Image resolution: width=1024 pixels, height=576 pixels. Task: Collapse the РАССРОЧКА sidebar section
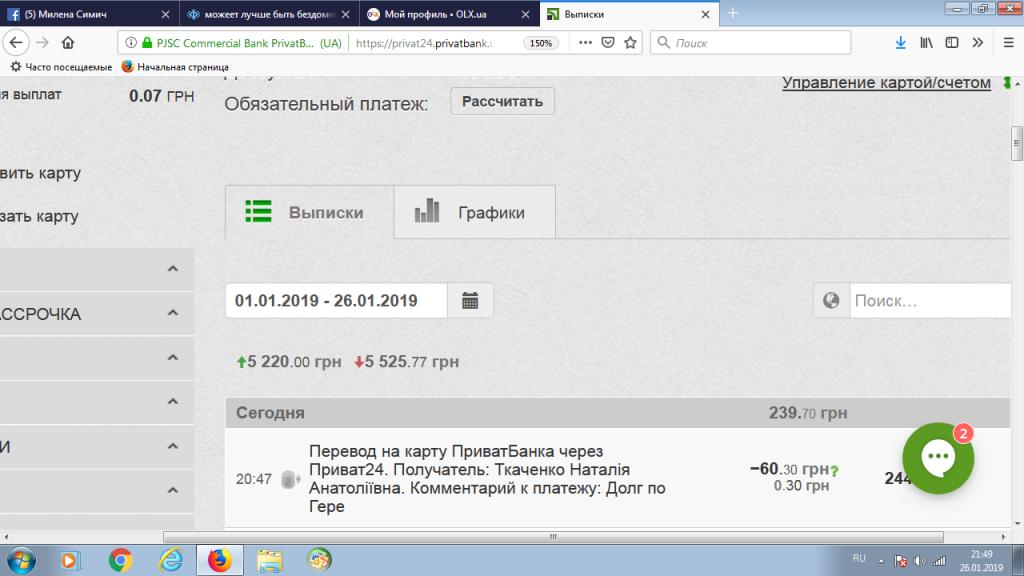(x=172, y=313)
